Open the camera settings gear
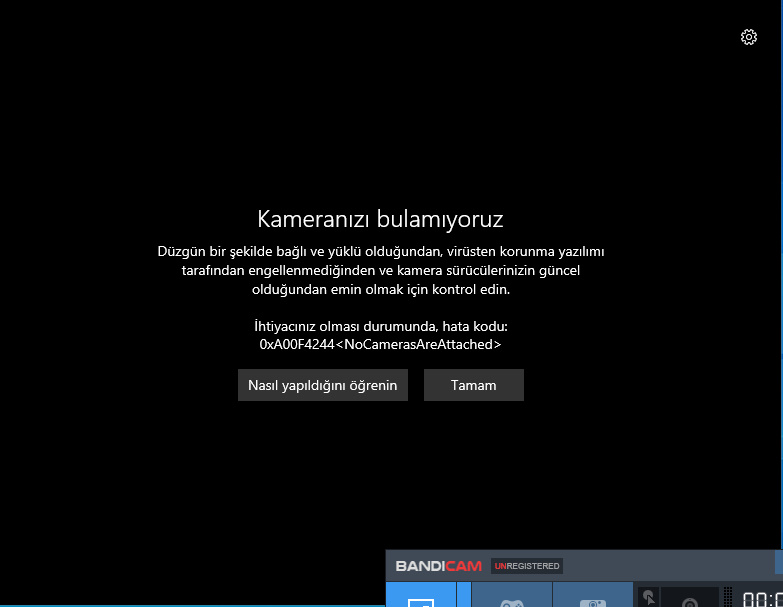Viewport: 783px width, 607px height. pyautogui.click(x=748, y=37)
